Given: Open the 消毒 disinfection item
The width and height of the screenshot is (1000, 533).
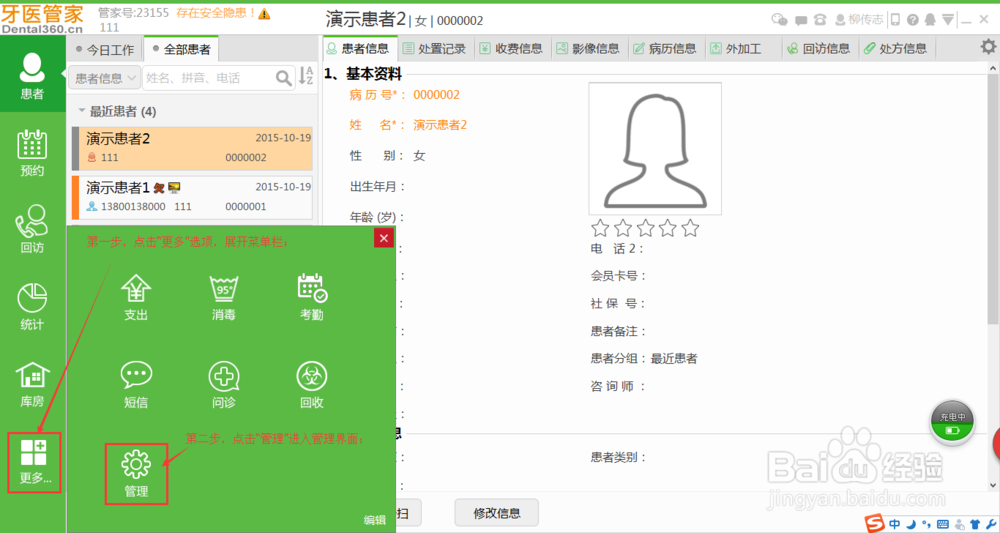Looking at the screenshot, I should pyautogui.click(x=224, y=298).
